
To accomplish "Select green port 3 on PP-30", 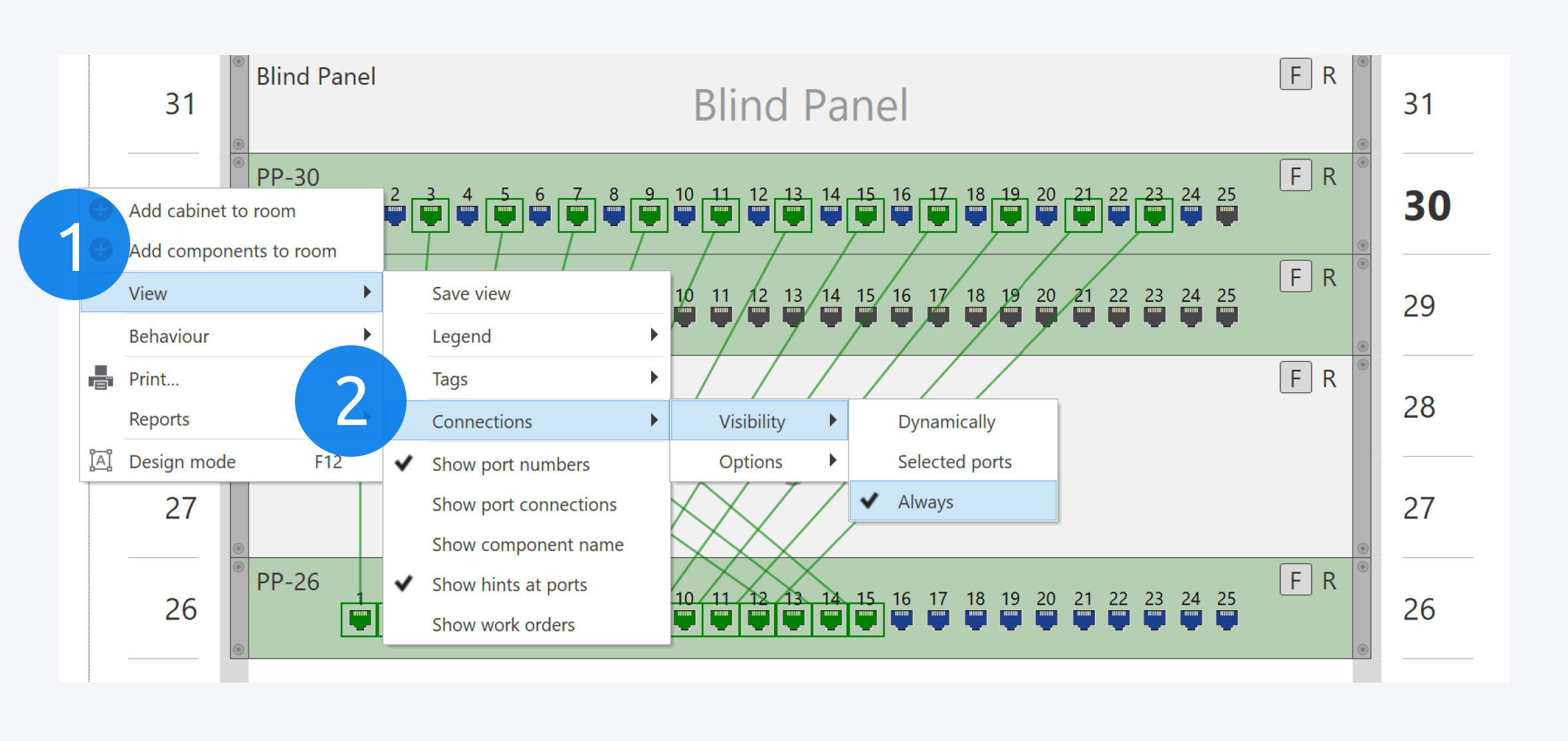I will pyautogui.click(x=431, y=215).
